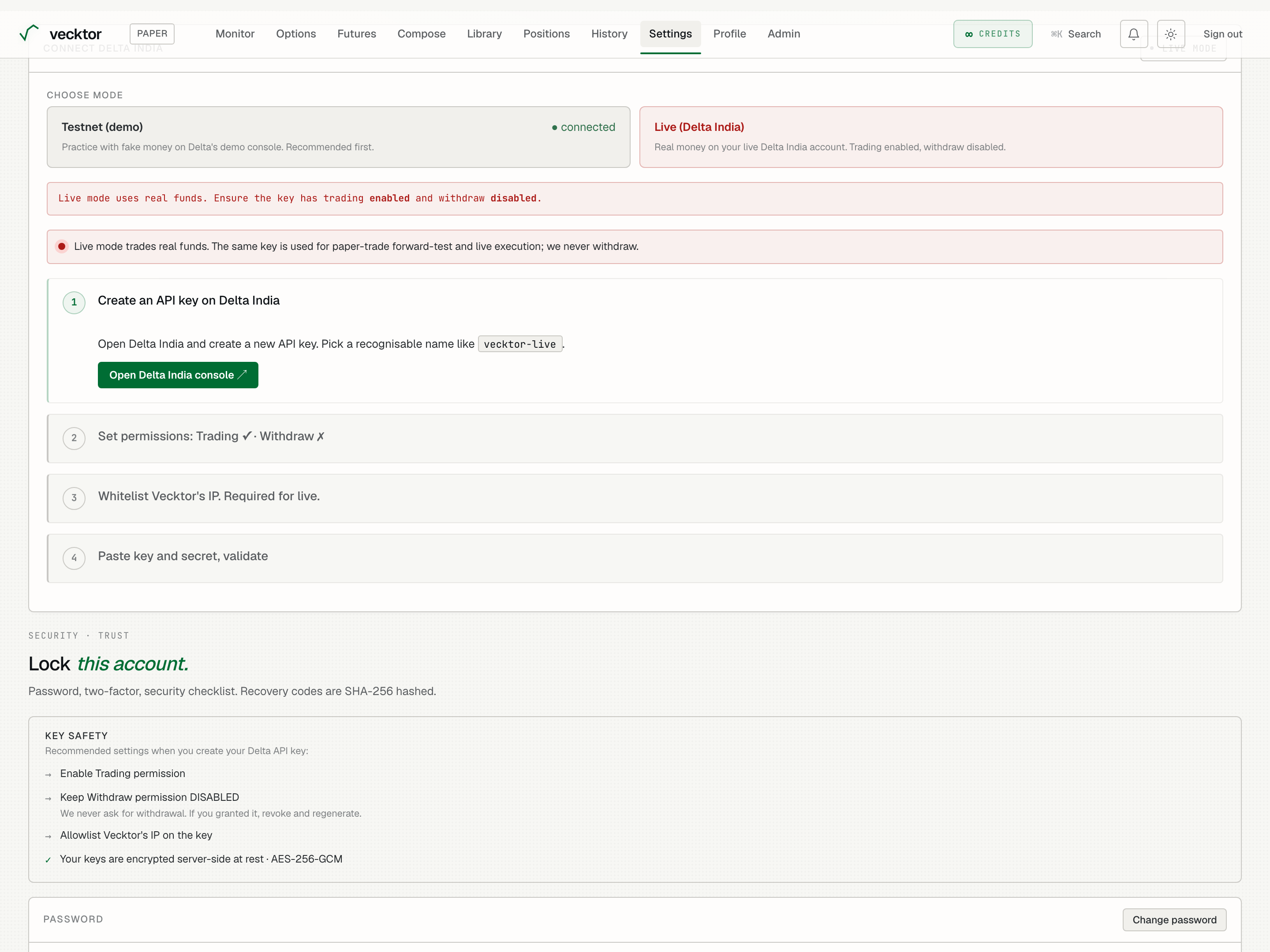Open the Positions tab
Viewport: 1270px width, 952px height.
coord(546,34)
